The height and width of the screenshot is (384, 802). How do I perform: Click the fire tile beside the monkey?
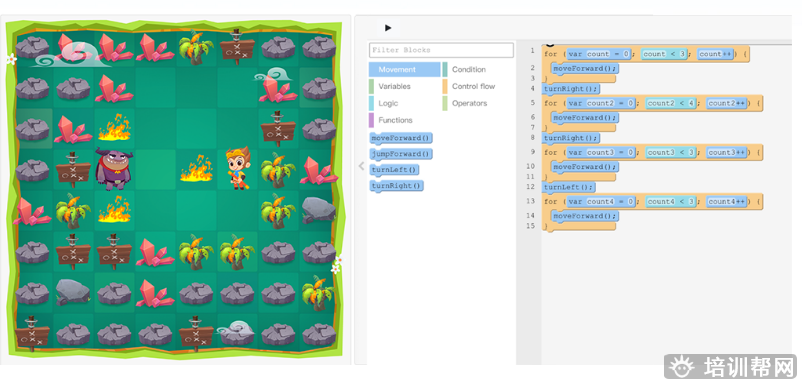(196, 168)
